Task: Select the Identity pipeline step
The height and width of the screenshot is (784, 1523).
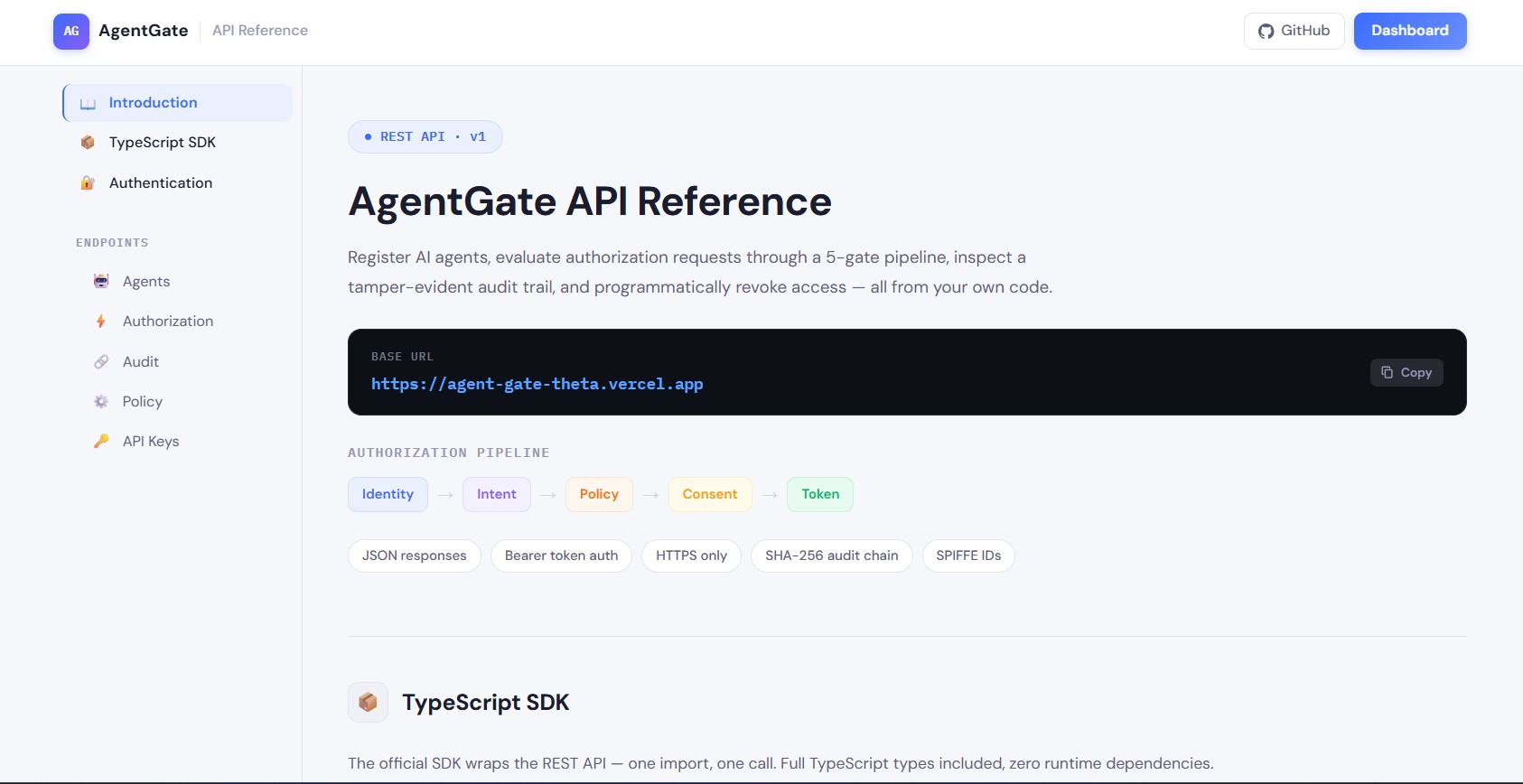Action: (x=388, y=494)
